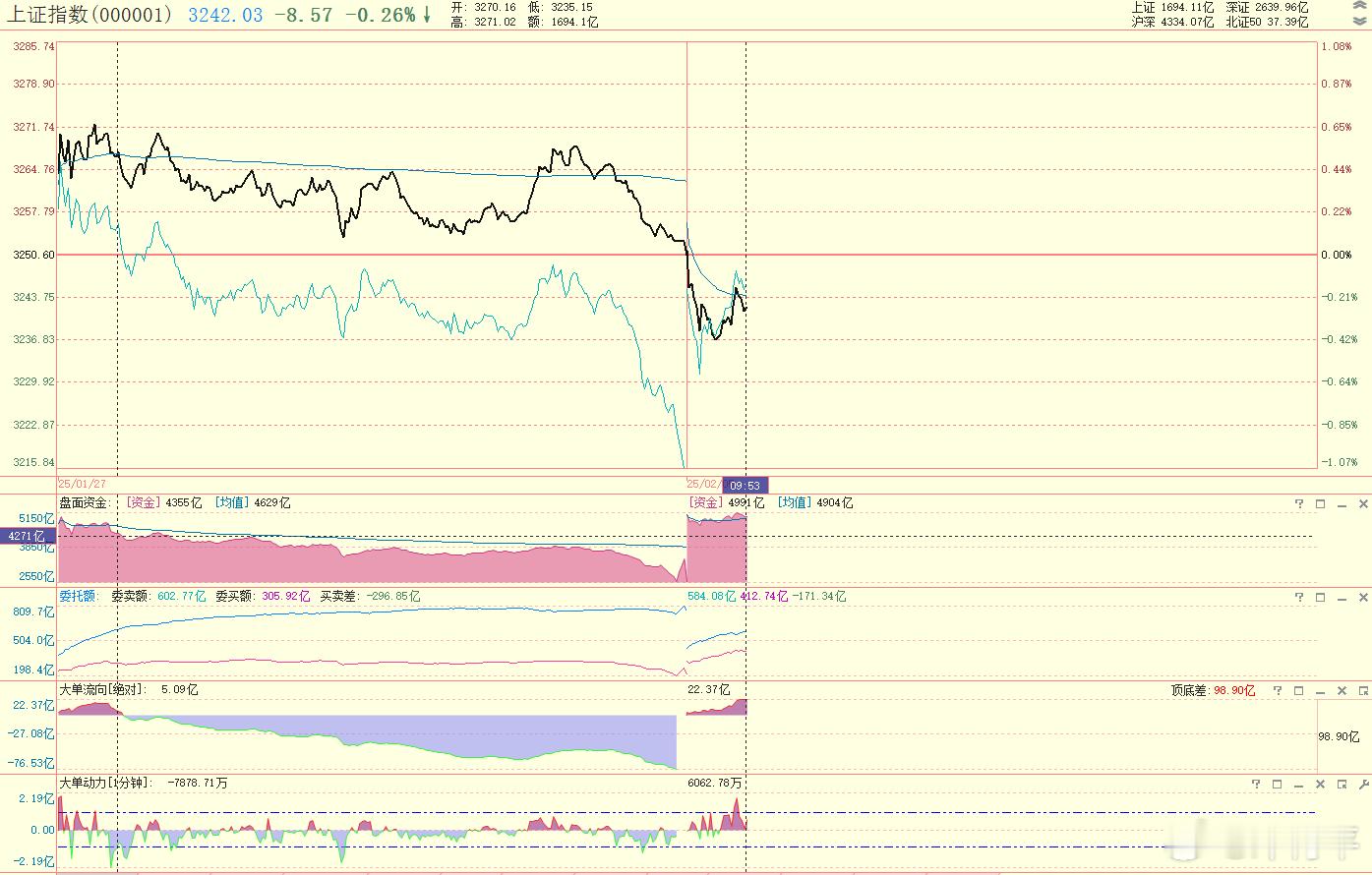
Task: Pop out the 大单流向 panel window
Action: (1363, 690)
